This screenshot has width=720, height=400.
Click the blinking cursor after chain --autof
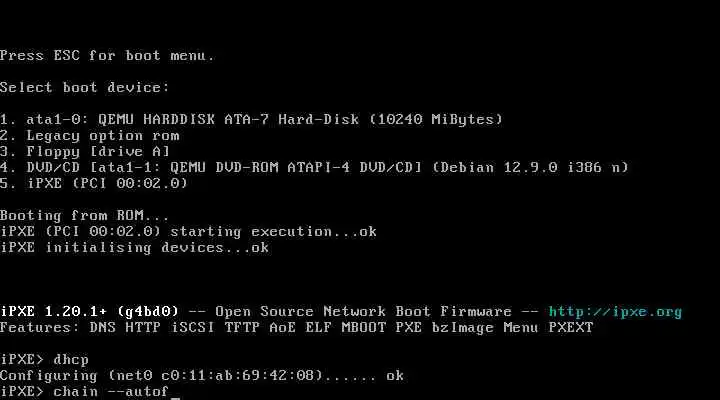point(175,393)
